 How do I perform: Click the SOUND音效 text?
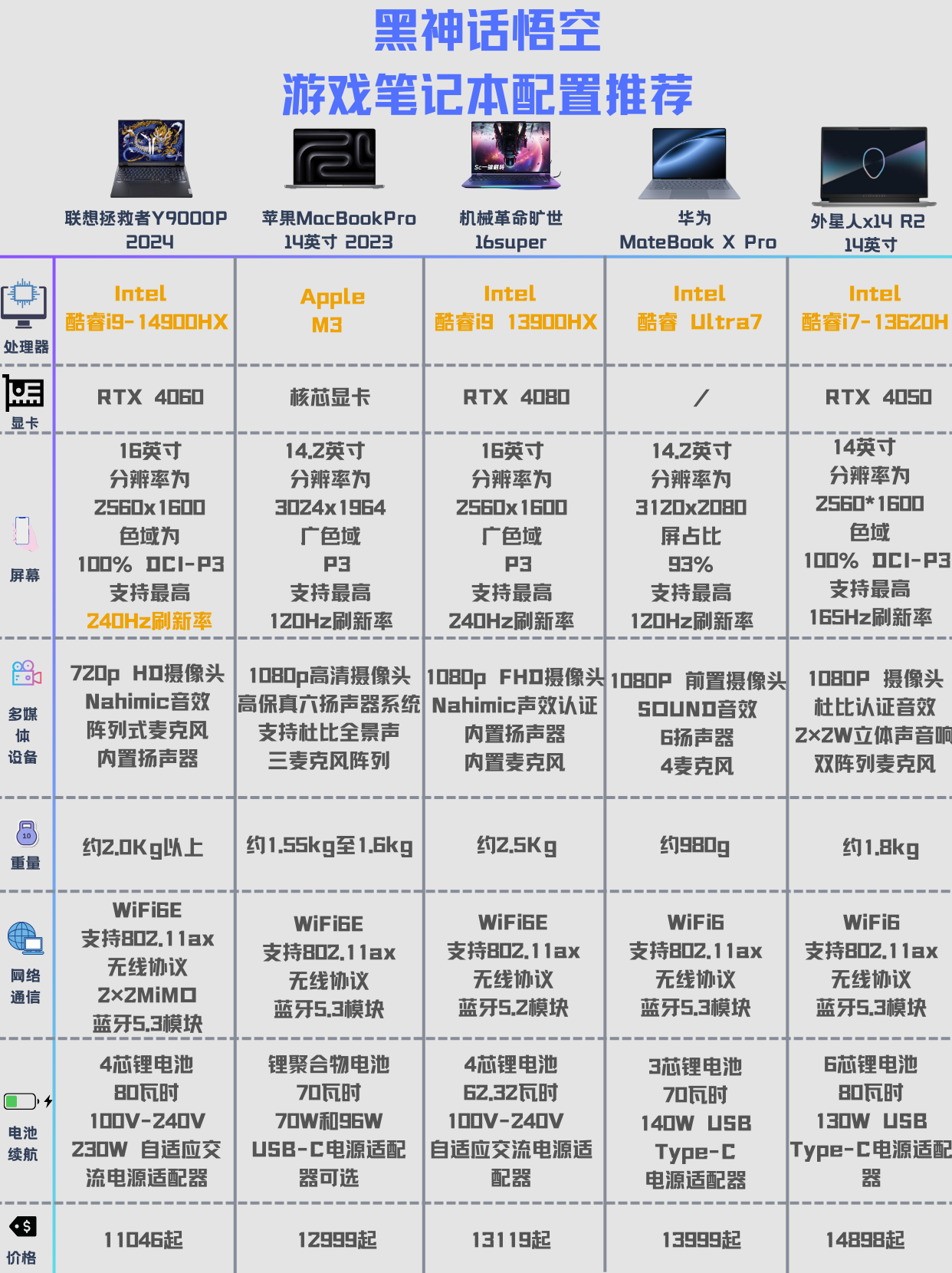(x=698, y=709)
